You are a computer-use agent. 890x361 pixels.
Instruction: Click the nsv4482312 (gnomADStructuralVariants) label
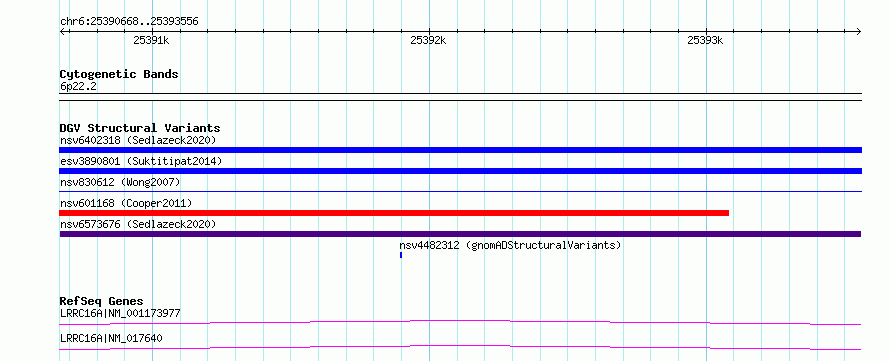point(510,245)
